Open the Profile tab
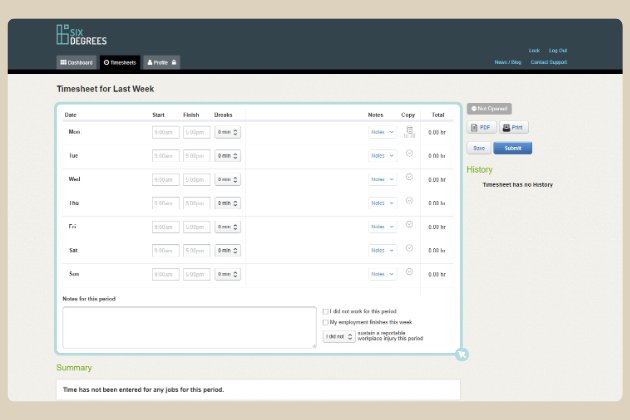The image size is (630, 420). [x=162, y=62]
